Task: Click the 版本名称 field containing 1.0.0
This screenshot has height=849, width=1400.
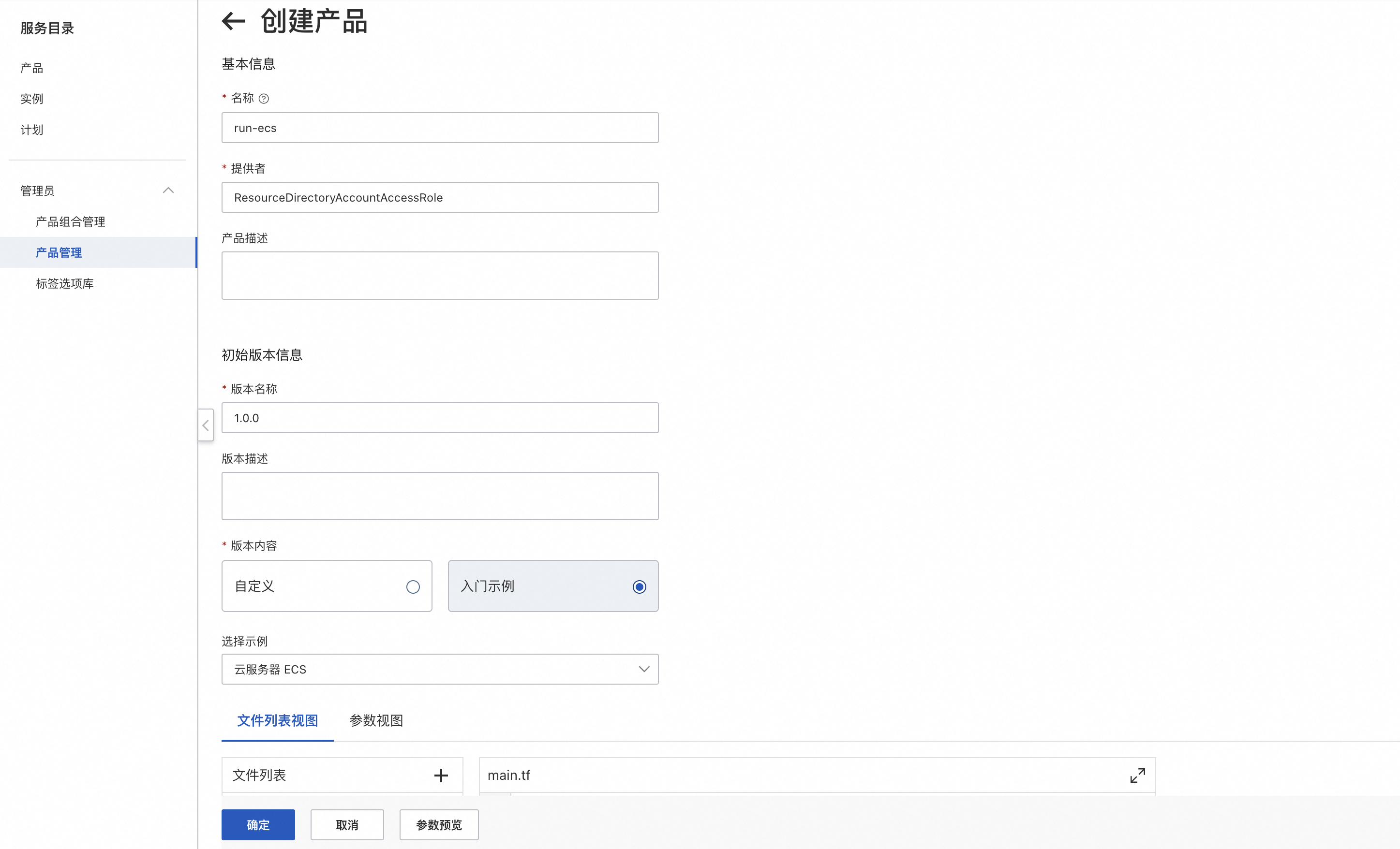Action: (440, 418)
